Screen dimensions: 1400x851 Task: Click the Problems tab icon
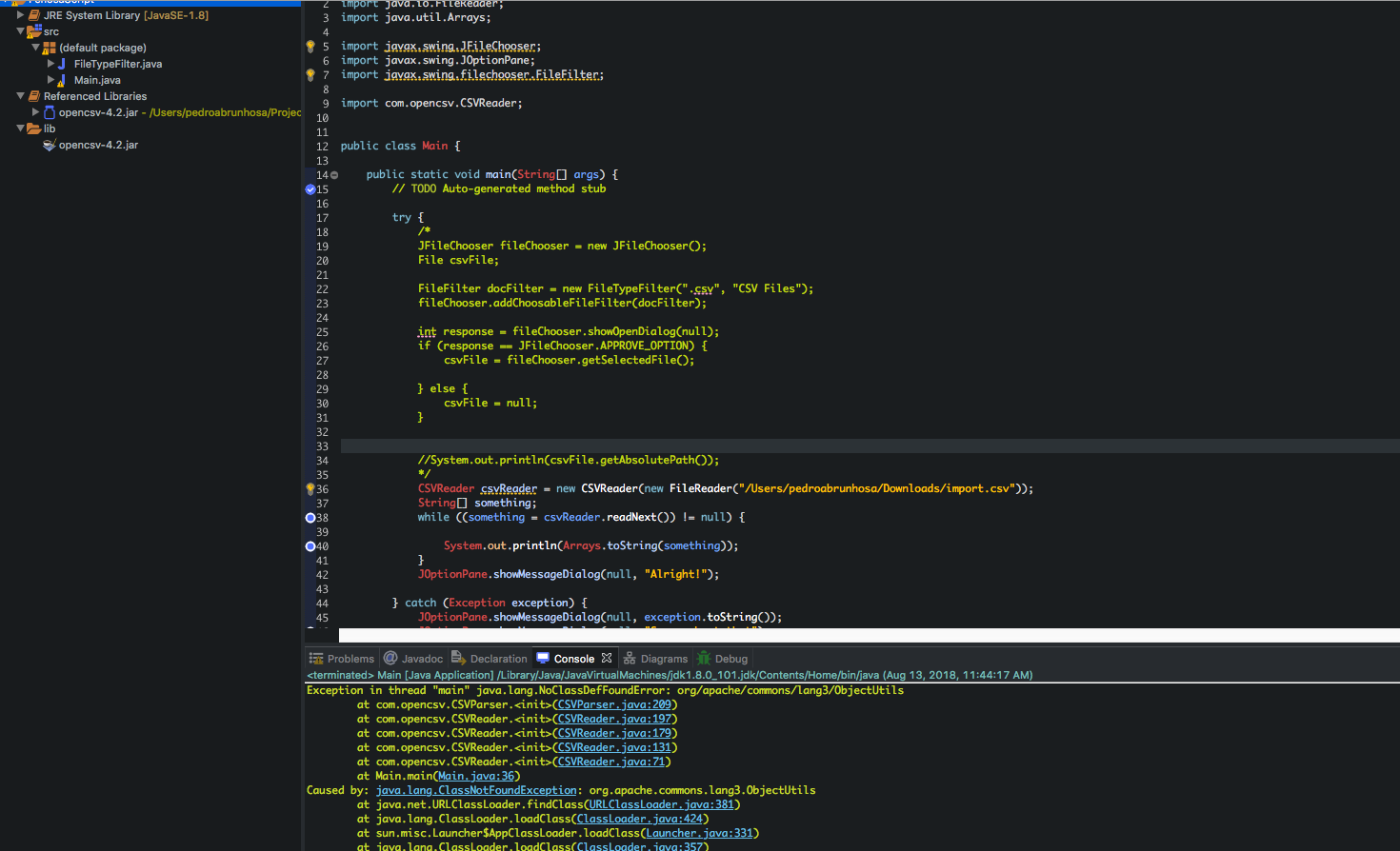click(316, 658)
